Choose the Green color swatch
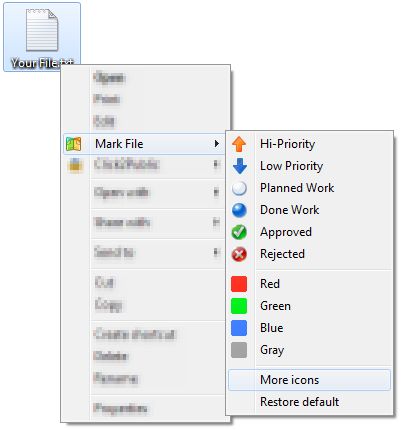This screenshot has width=401, height=430. click(x=239, y=306)
